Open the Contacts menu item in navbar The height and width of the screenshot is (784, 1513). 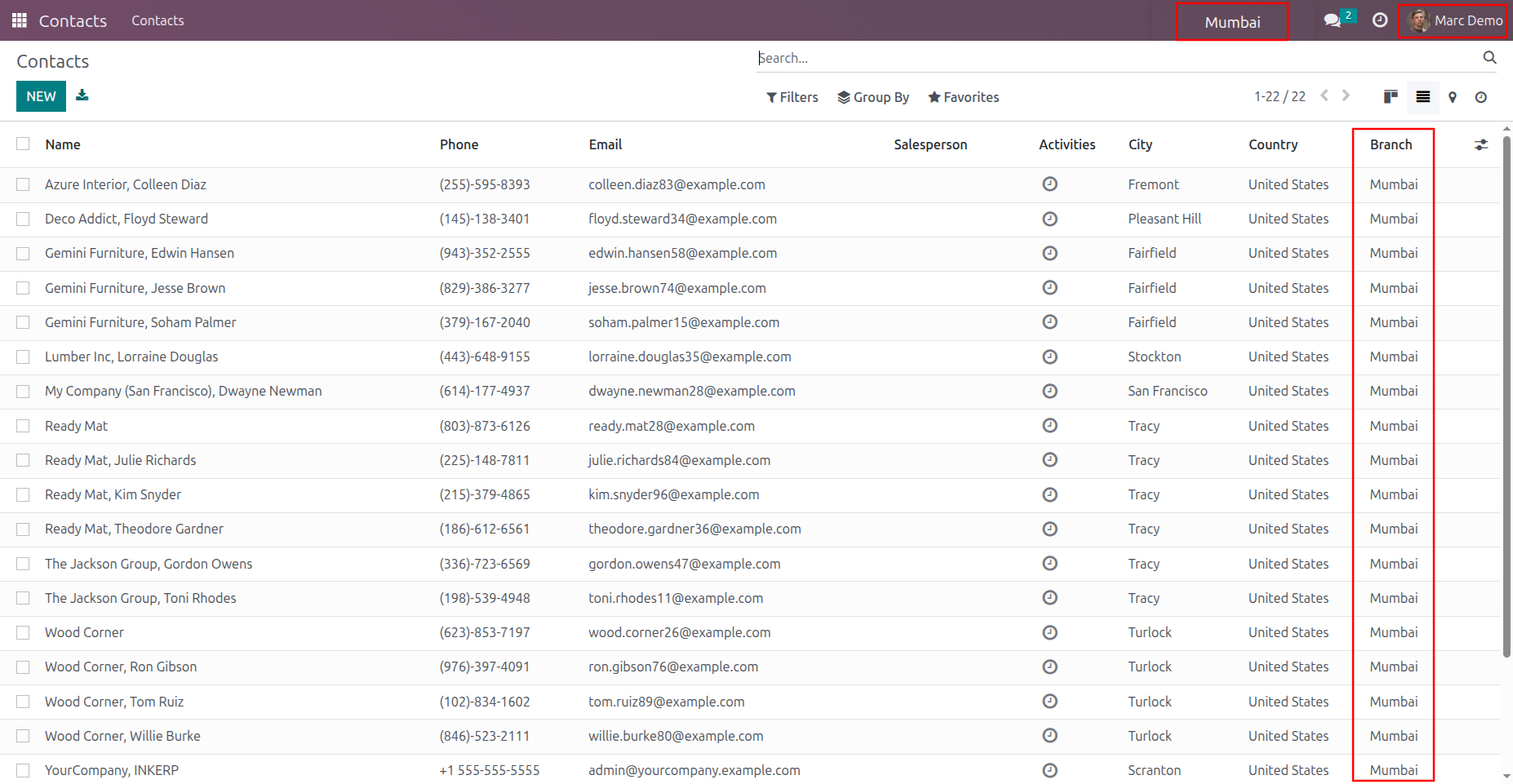(158, 20)
